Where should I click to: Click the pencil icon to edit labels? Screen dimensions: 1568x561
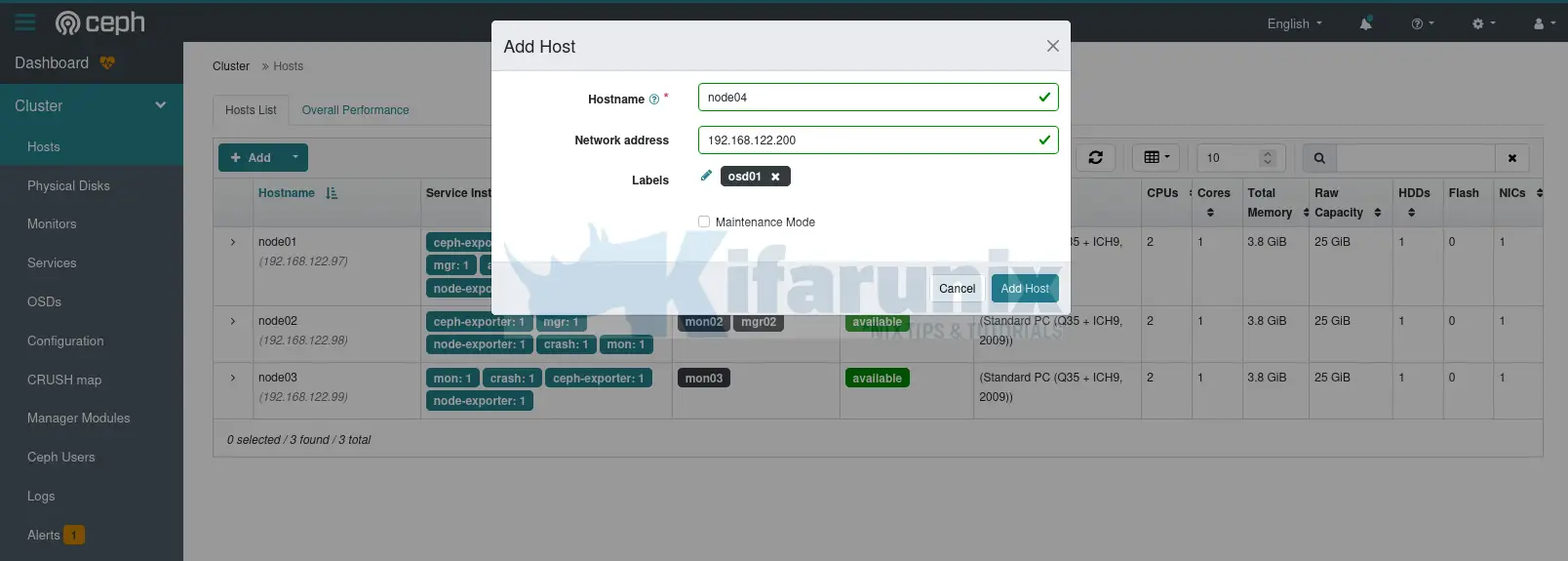(x=706, y=176)
